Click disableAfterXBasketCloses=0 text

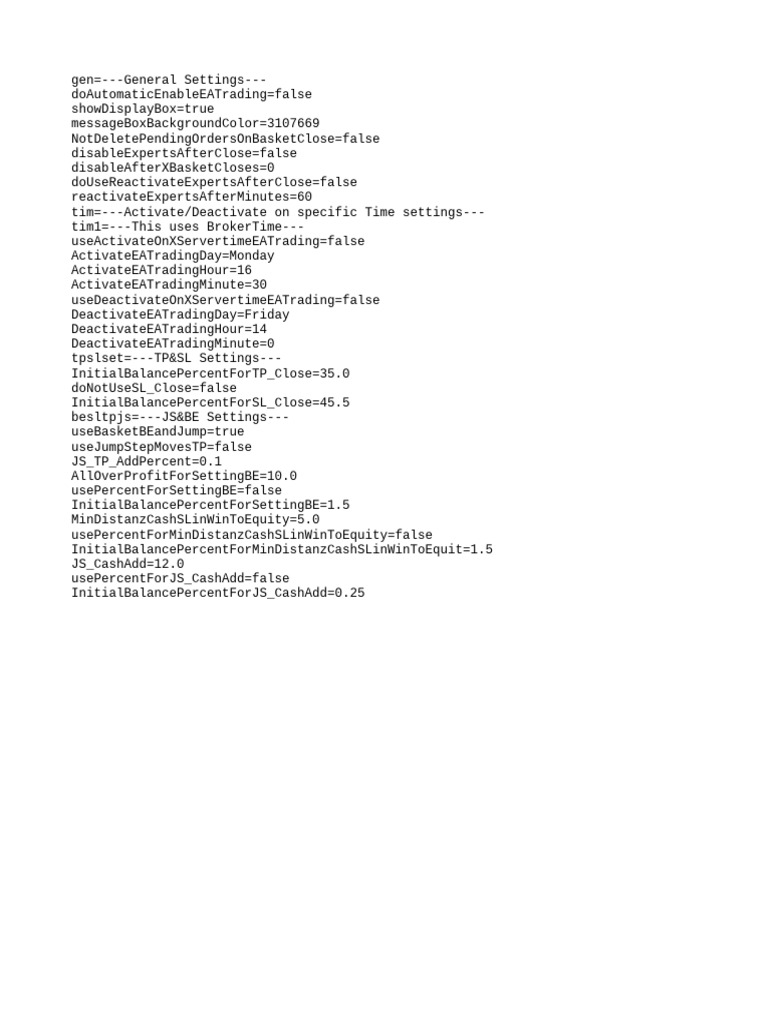pyautogui.click(x=172, y=168)
